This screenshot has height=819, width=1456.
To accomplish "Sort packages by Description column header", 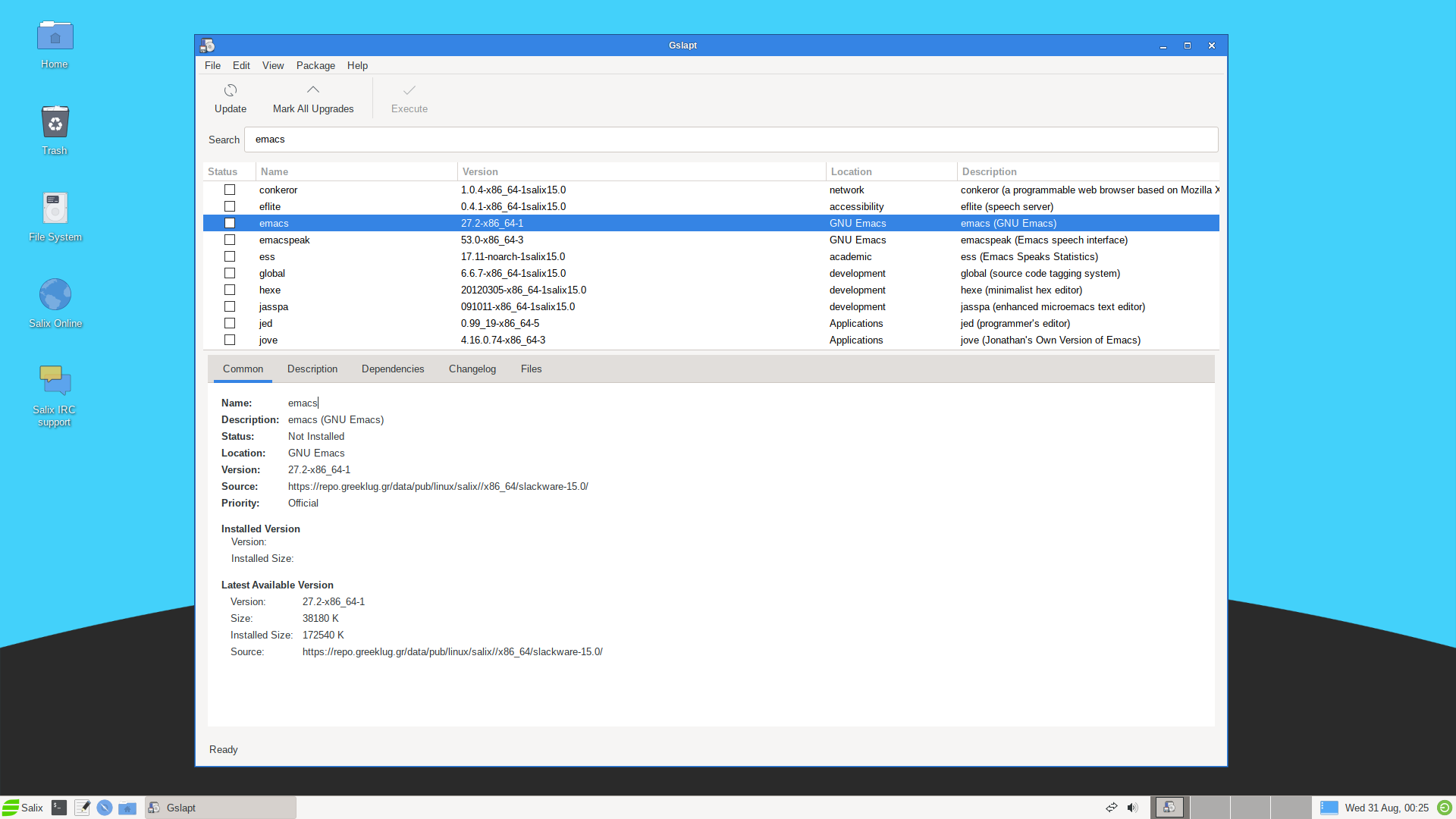I will pyautogui.click(x=1088, y=172).
